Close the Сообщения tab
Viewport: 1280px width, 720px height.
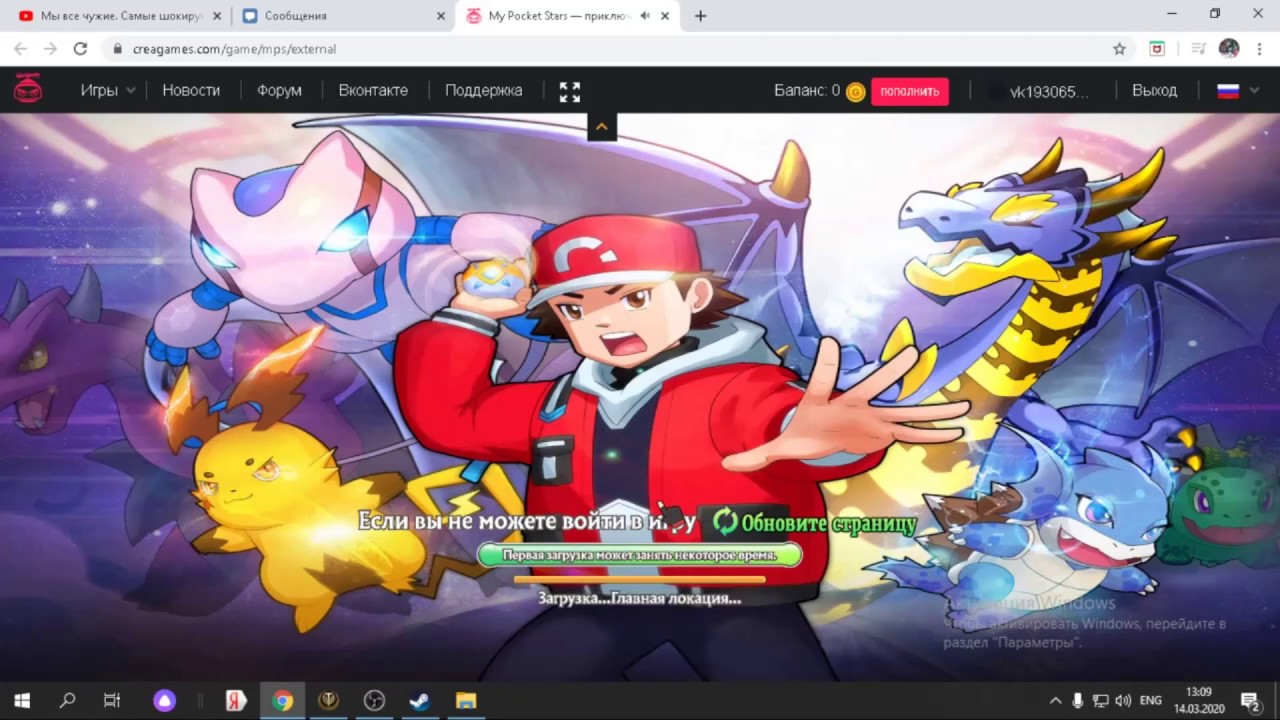(441, 16)
